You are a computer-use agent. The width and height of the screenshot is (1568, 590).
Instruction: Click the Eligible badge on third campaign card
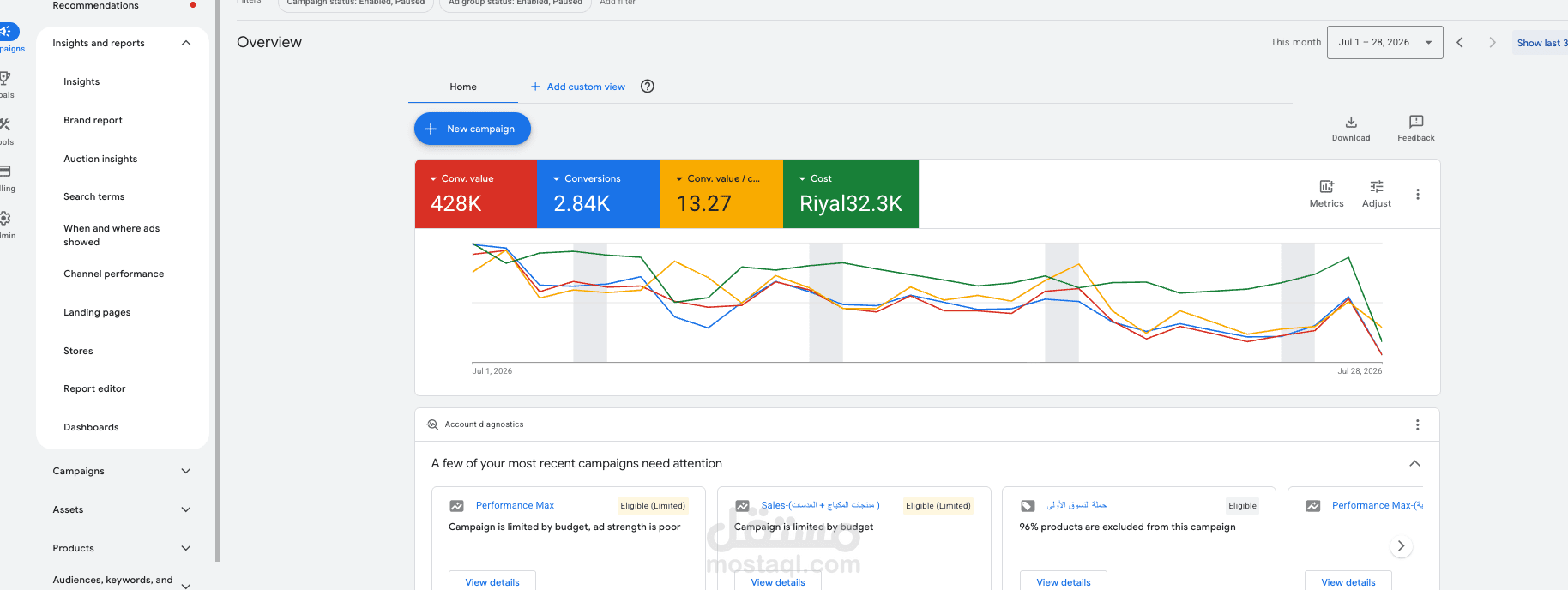(x=1242, y=506)
